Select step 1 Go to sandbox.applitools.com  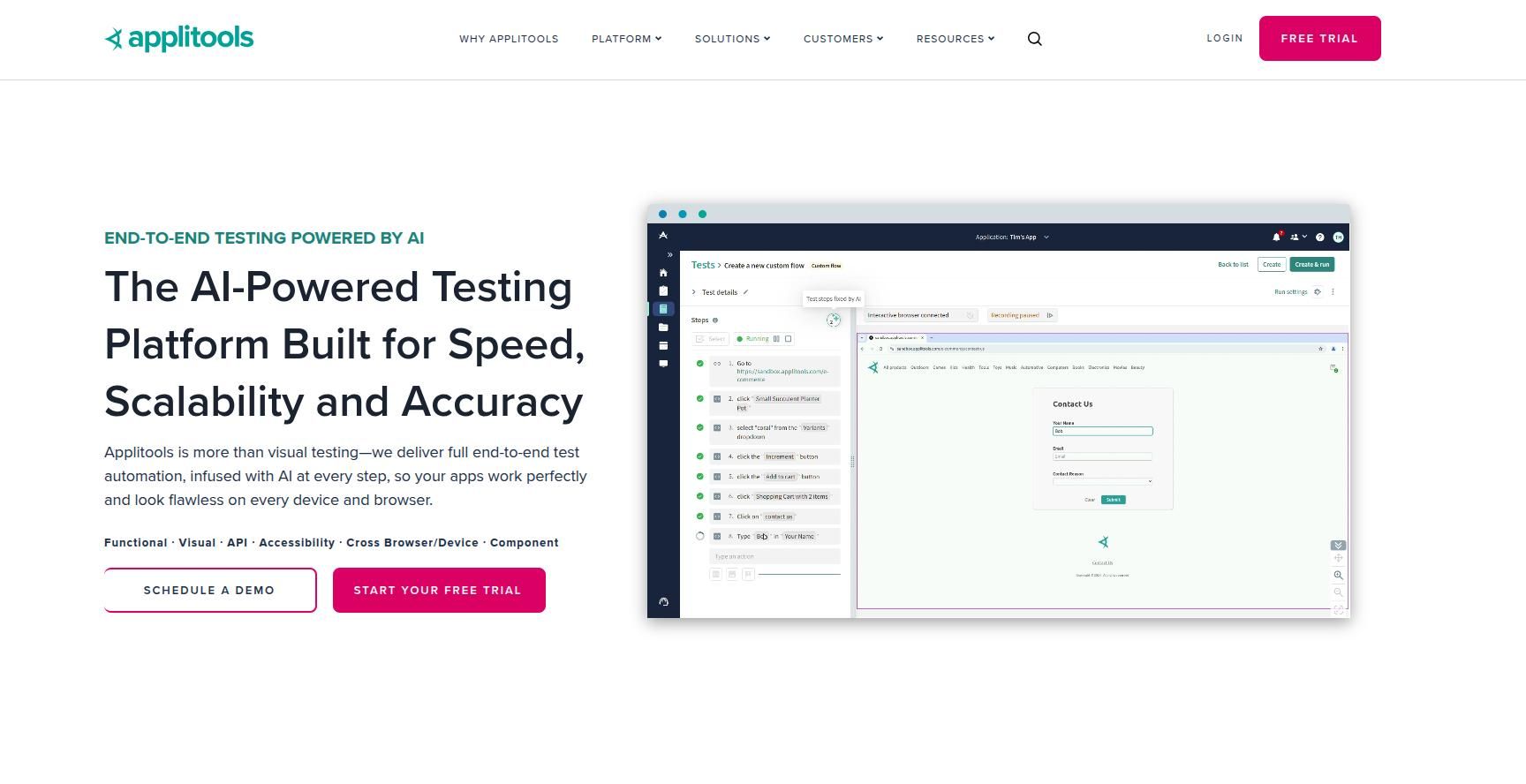click(x=774, y=372)
